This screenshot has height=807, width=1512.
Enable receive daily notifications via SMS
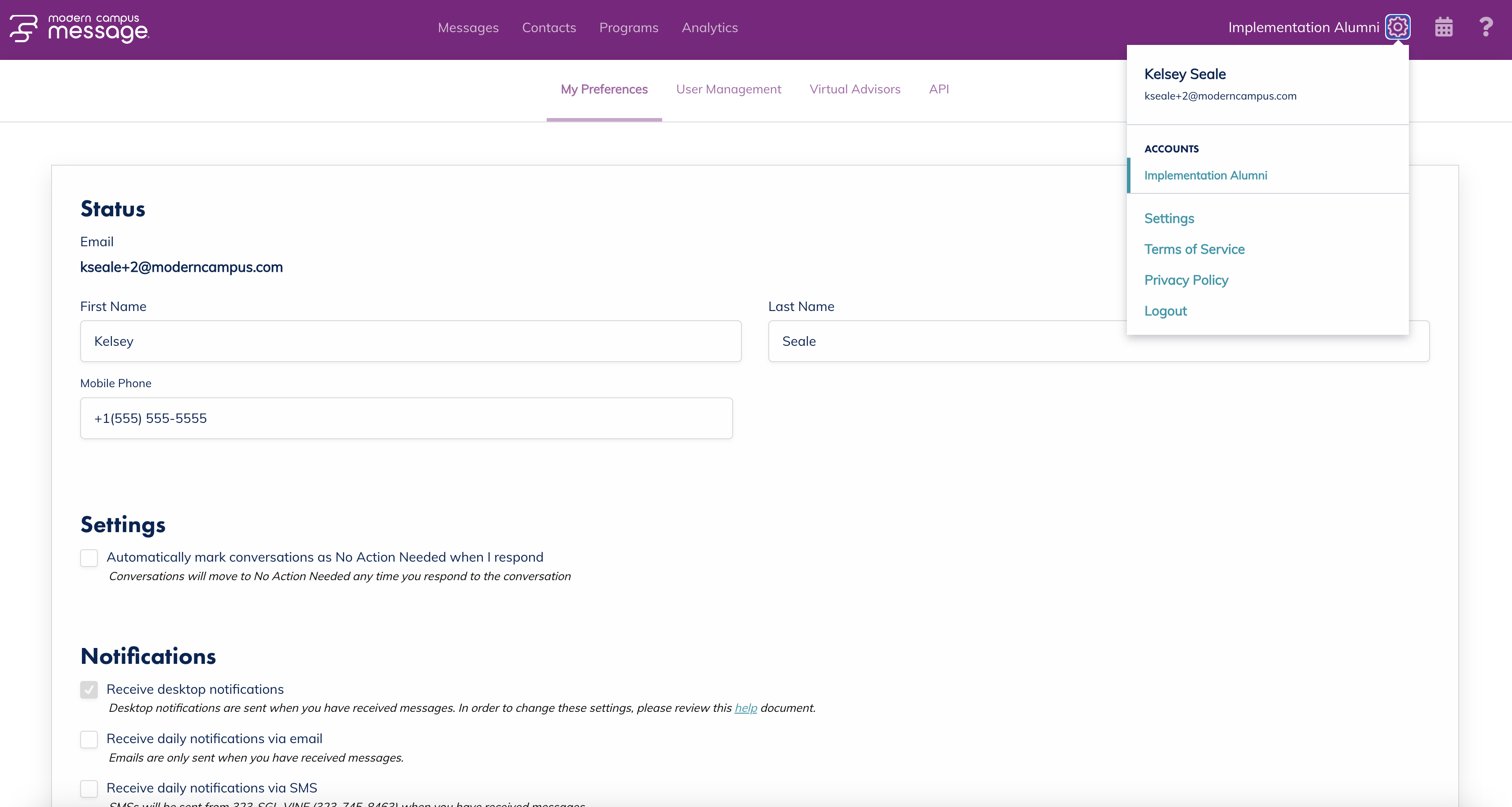click(x=89, y=788)
